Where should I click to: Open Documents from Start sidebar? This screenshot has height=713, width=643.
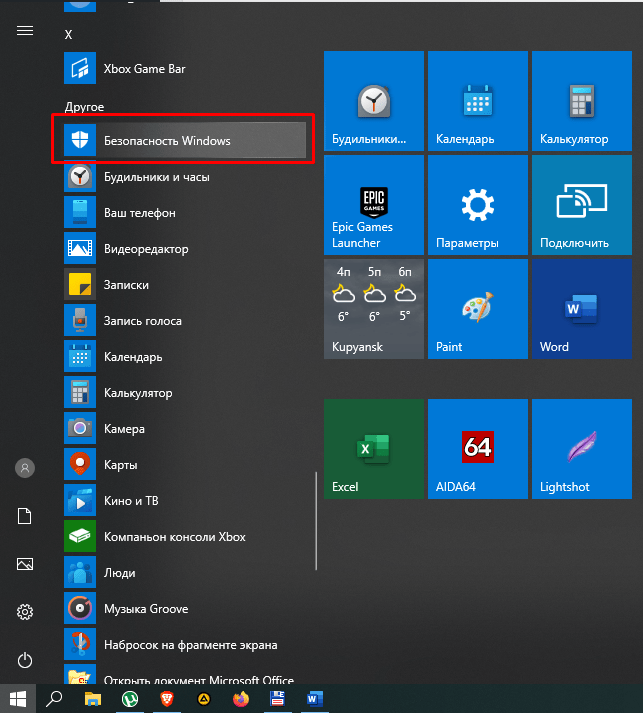click(25, 516)
